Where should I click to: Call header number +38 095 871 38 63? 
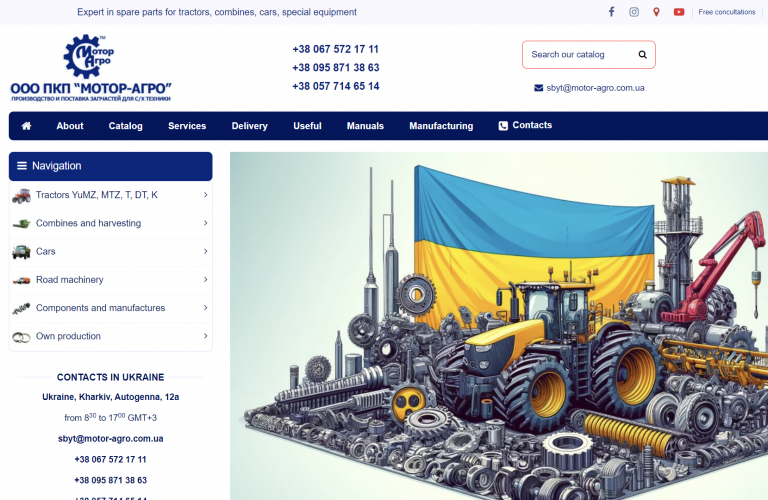[336, 68]
